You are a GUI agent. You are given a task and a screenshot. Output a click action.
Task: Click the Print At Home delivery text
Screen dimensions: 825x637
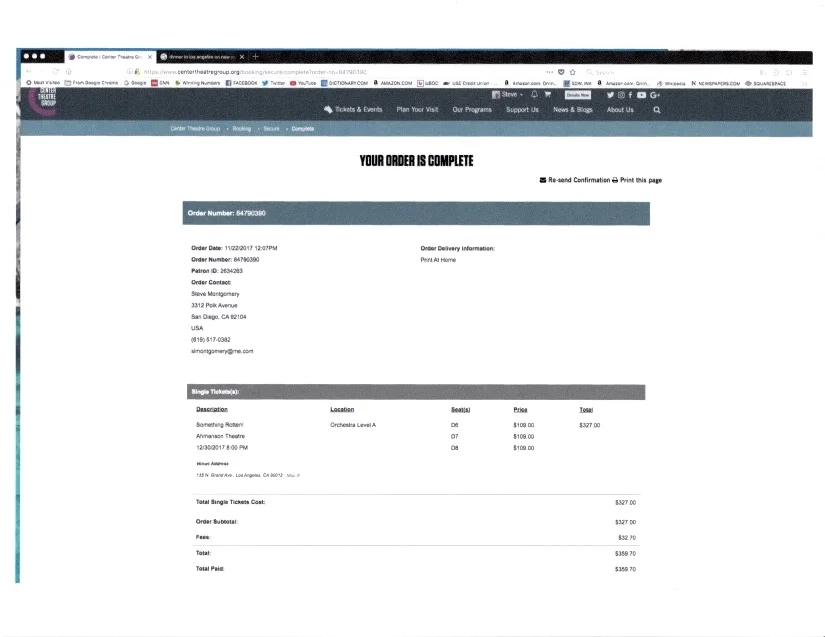[438, 260]
